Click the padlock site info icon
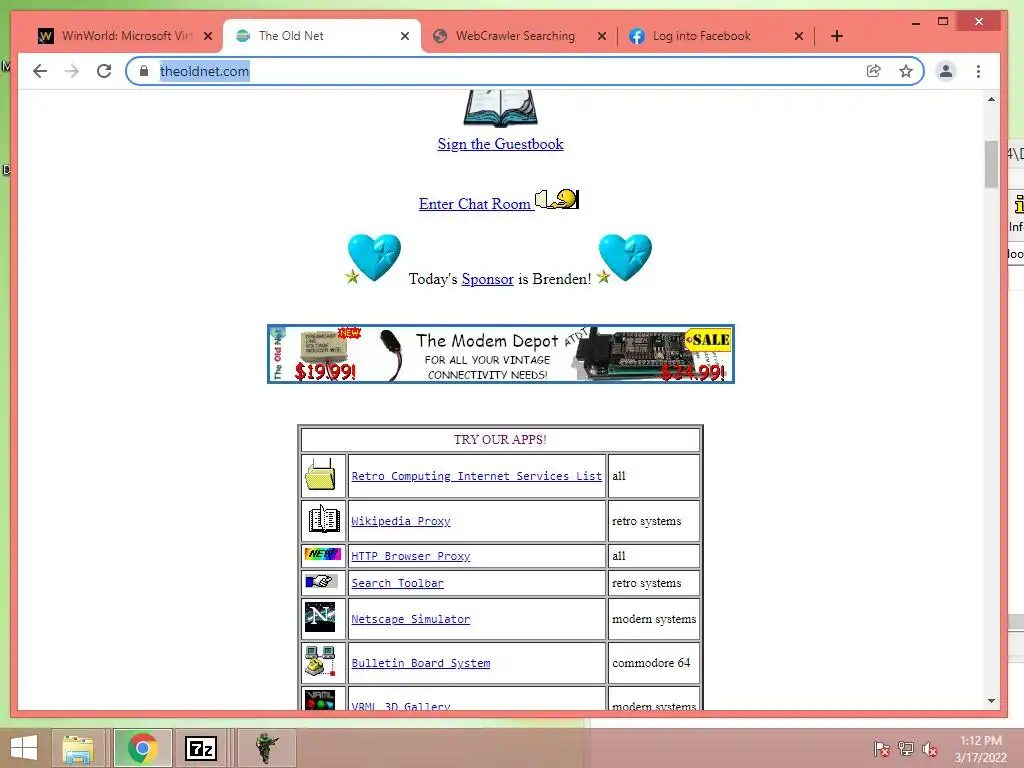The image size is (1024, 768). pyautogui.click(x=144, y=71)
